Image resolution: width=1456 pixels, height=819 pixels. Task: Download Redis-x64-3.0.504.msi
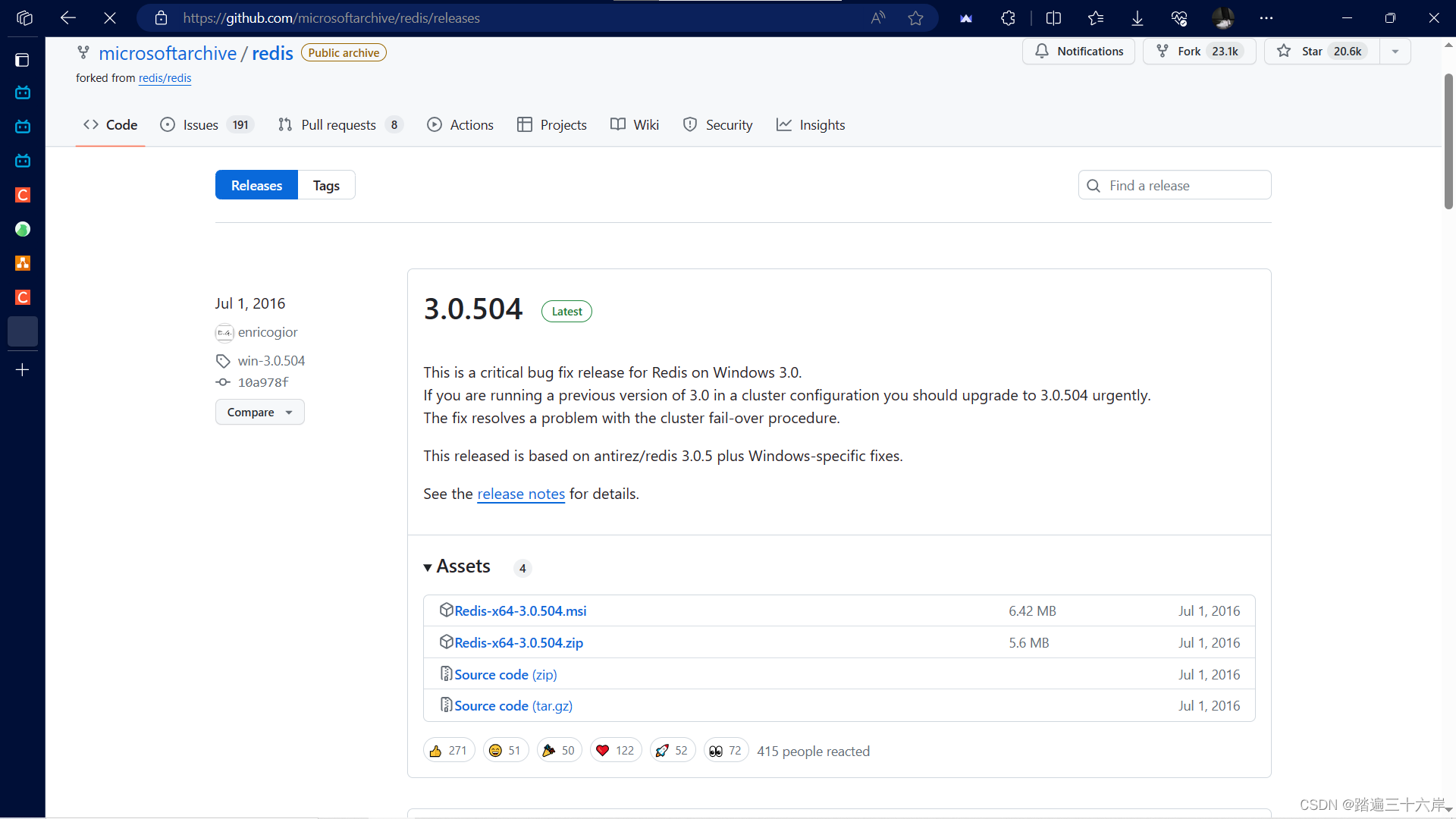[520, 611]
